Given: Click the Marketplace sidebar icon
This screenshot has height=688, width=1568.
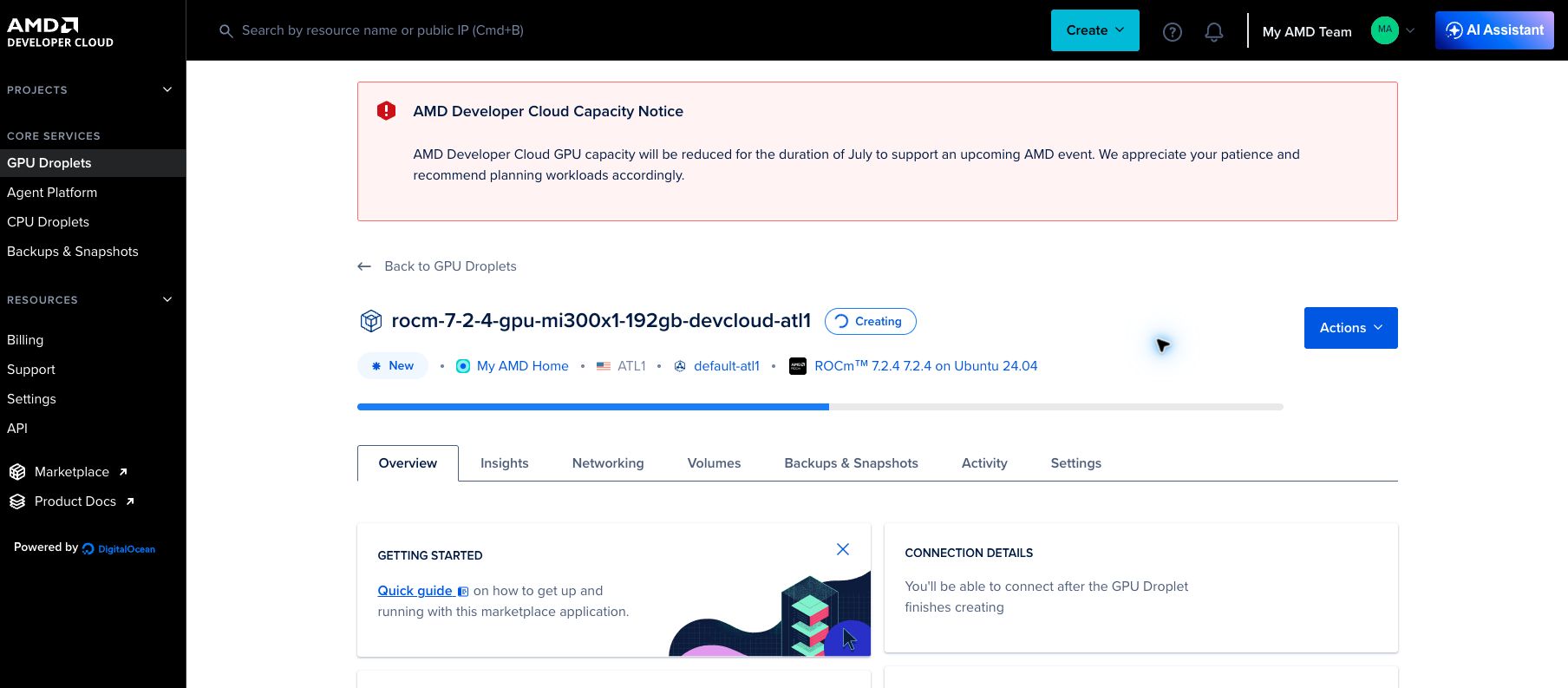Looking at the screenshot, I should pos(17,472).
